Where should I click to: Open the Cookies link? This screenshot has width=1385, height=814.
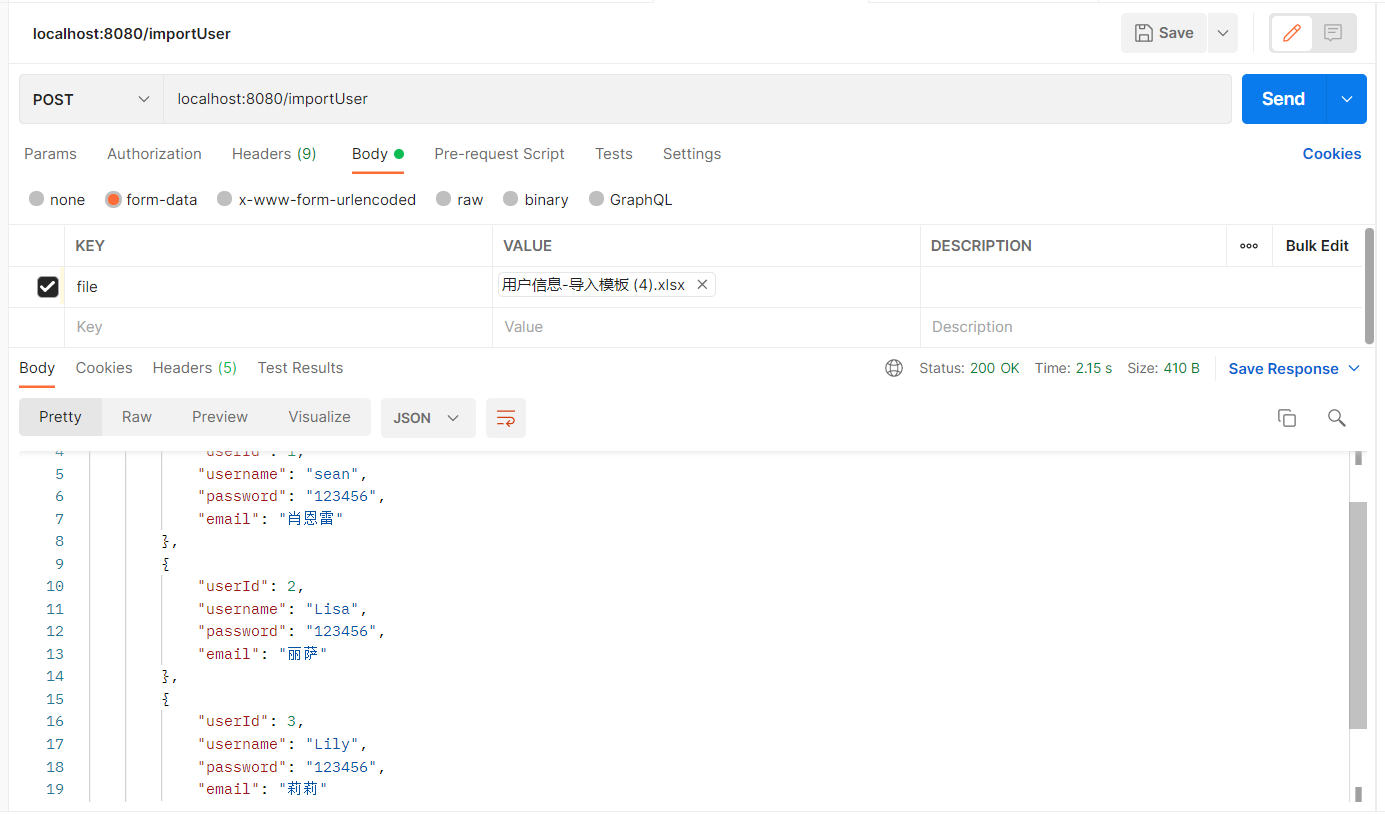coord(1331,154)
